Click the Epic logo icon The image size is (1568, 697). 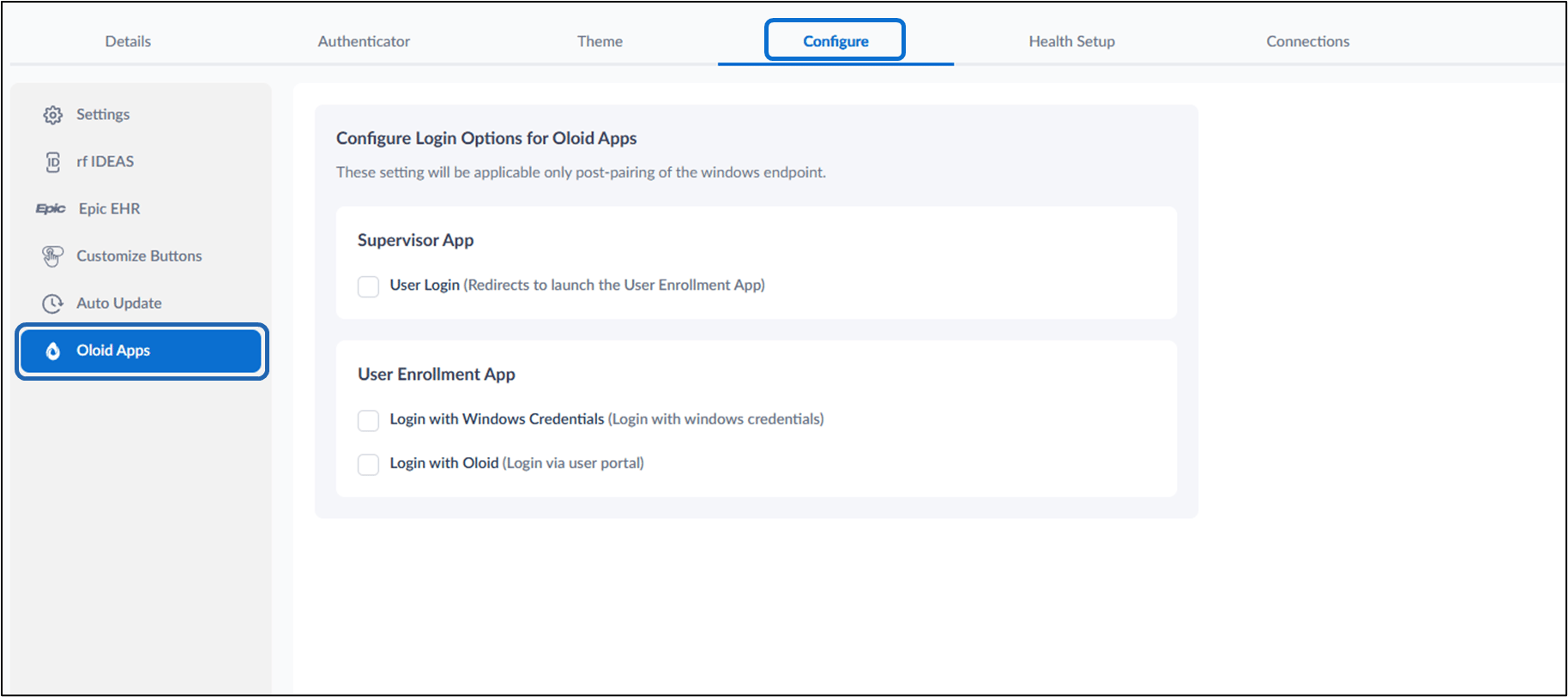point(51,208)
